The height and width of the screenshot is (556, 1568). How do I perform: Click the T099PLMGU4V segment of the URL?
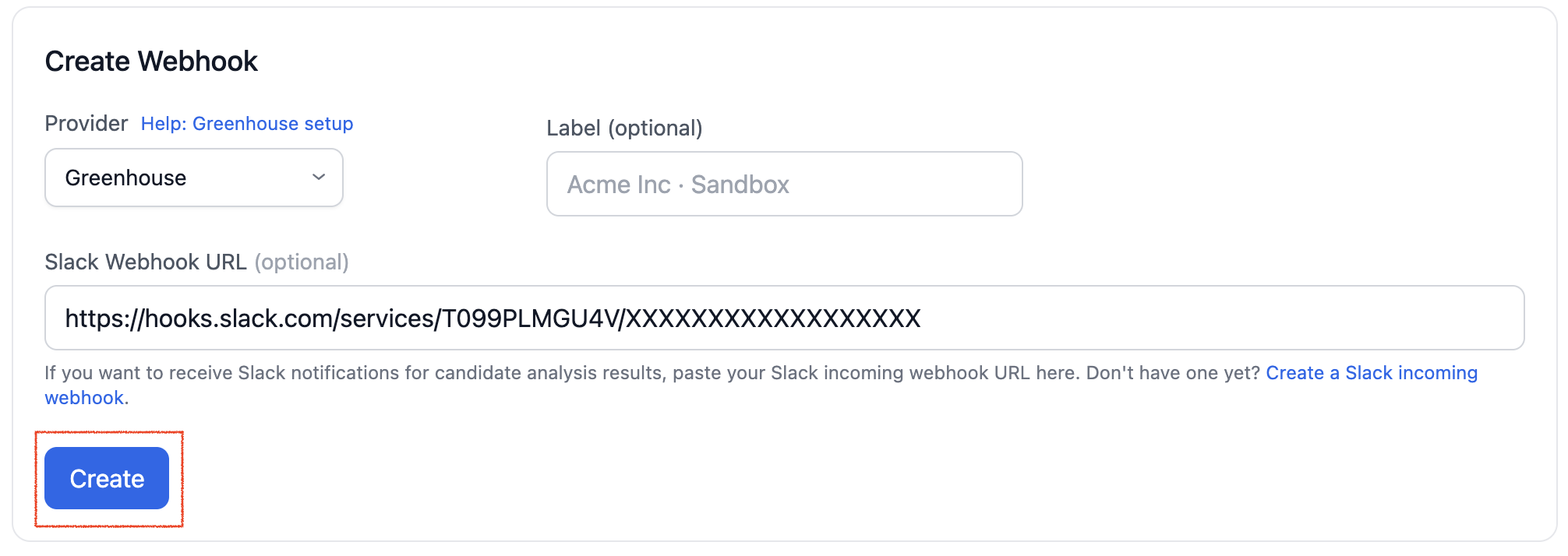tap(529, 318)
